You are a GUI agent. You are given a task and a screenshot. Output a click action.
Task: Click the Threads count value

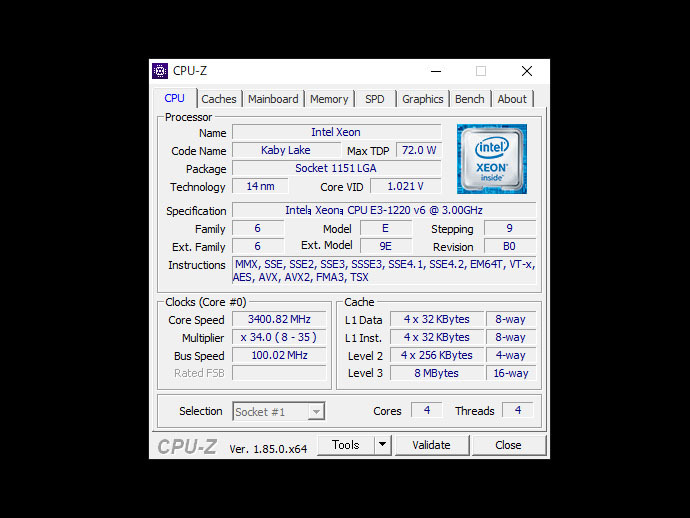click(x=518, y=410)
